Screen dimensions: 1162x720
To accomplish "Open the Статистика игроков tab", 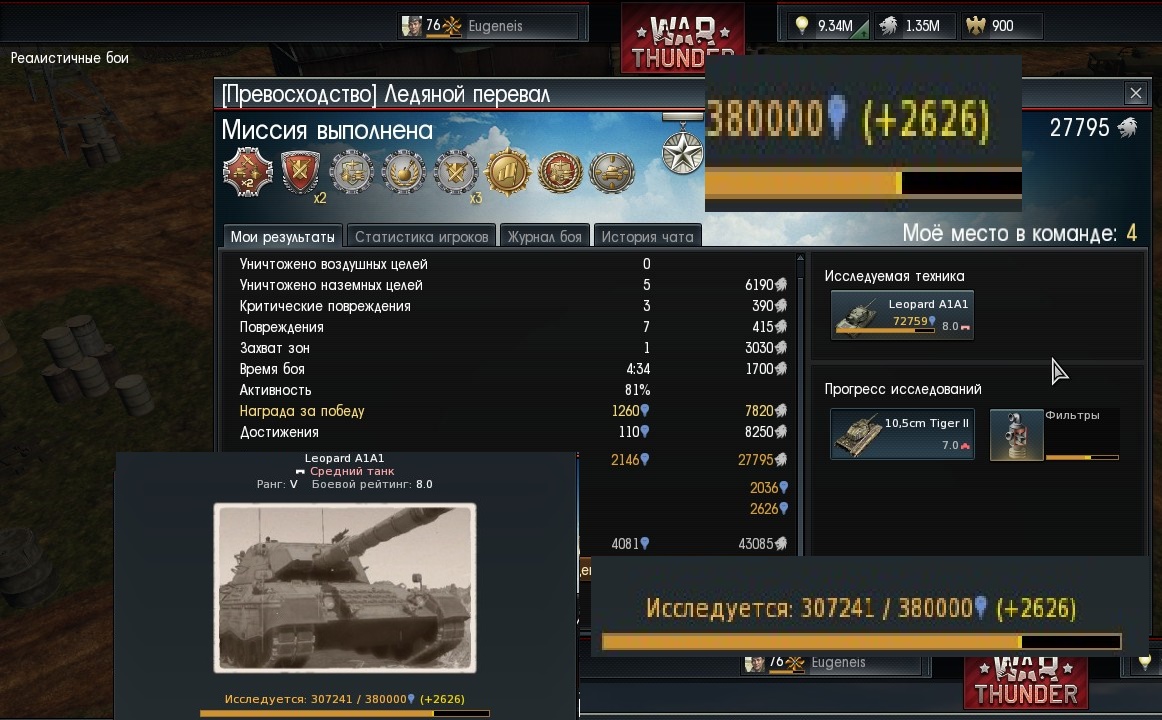I will [421, 236].
